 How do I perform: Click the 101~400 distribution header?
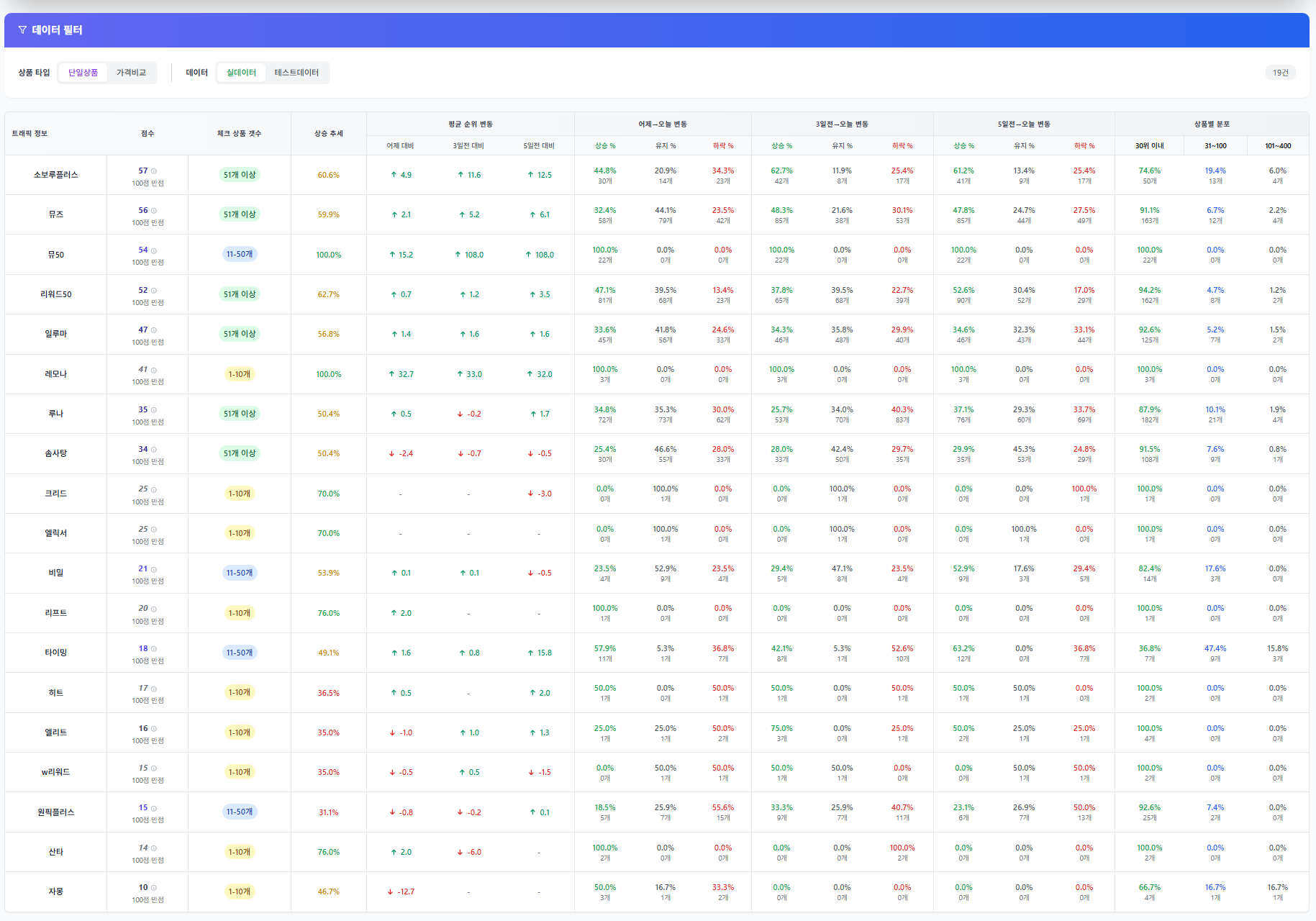click(1278, 146)
